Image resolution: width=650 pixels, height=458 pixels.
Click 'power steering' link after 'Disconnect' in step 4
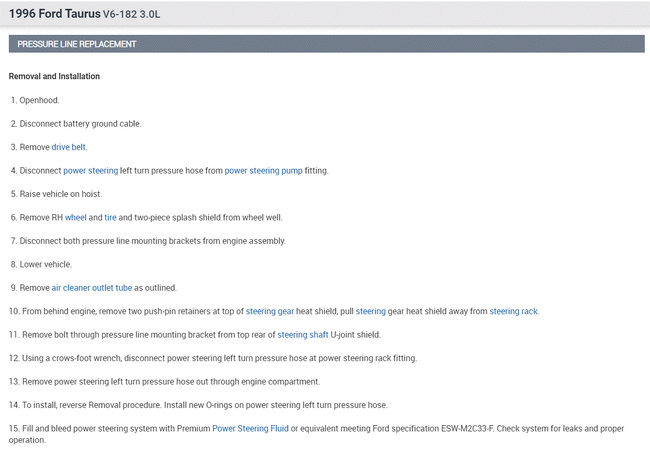click(x=90, y=171)
